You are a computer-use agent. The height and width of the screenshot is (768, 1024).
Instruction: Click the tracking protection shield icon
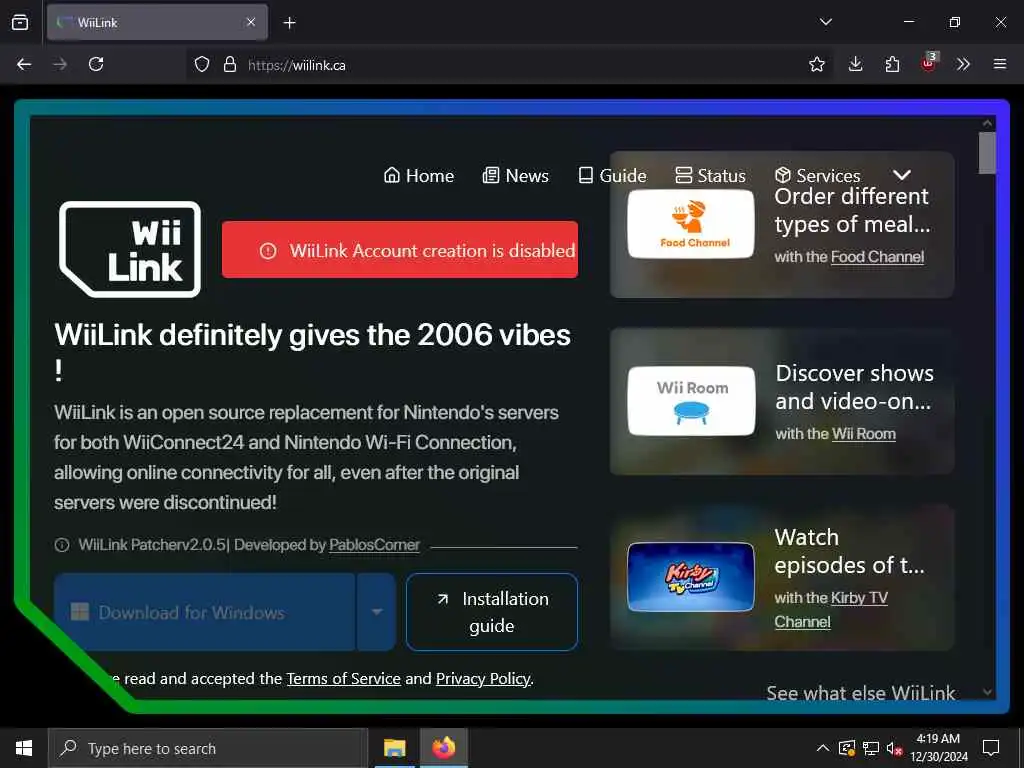(202, 65)
